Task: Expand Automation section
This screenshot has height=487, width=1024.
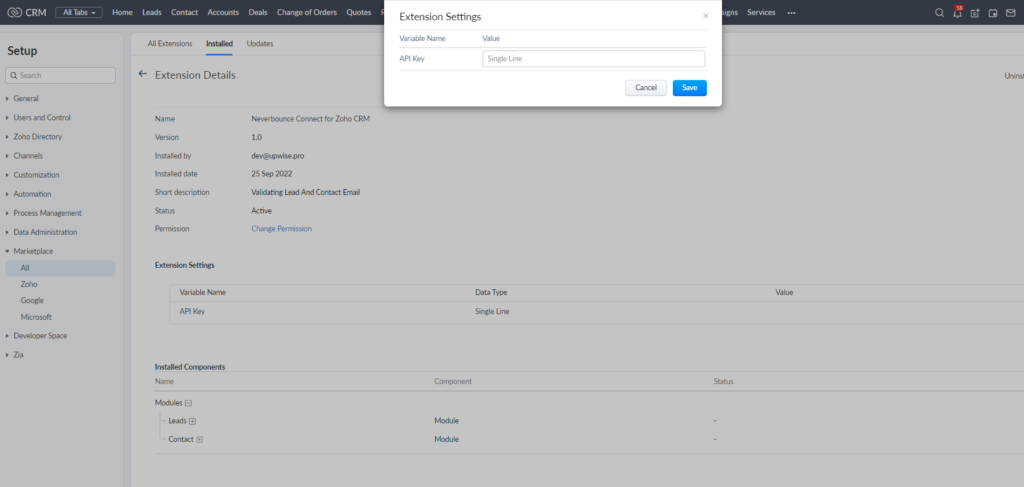Action: (32, 194)
